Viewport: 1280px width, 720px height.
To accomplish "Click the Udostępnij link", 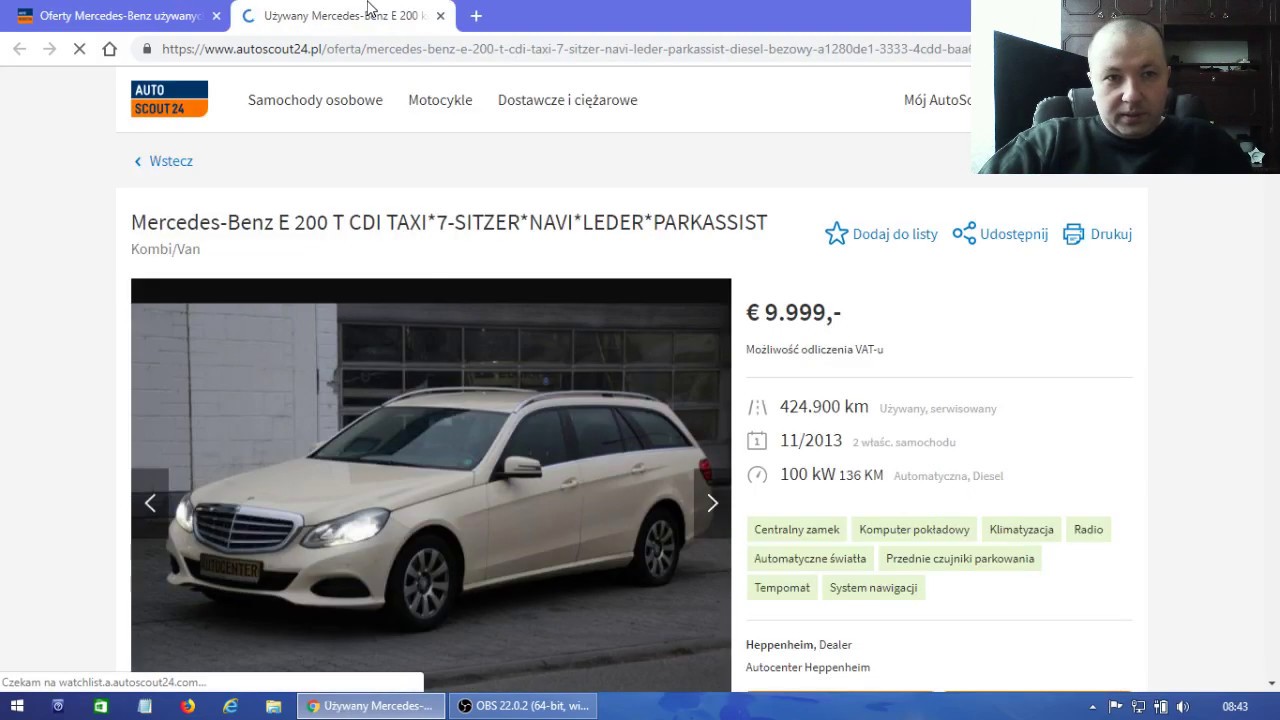I will (1014, 234).
